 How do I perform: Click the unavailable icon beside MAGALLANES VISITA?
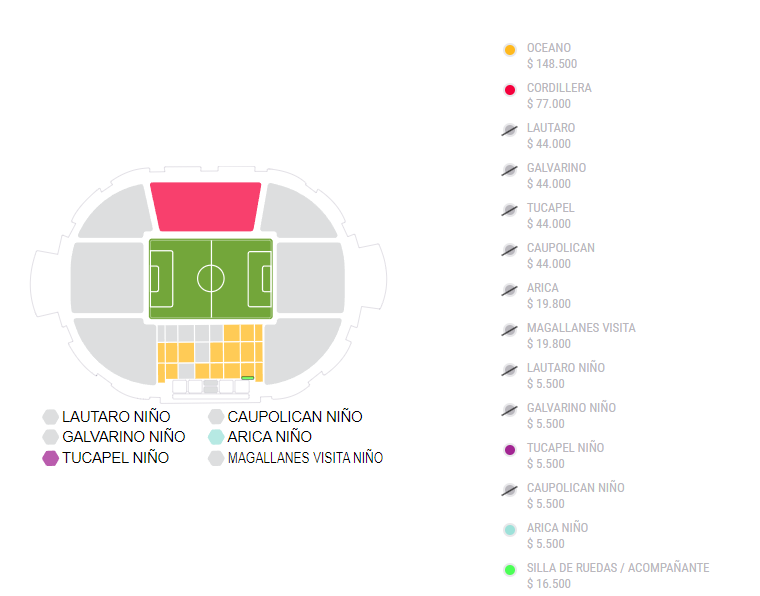click(x=510, y=330)
